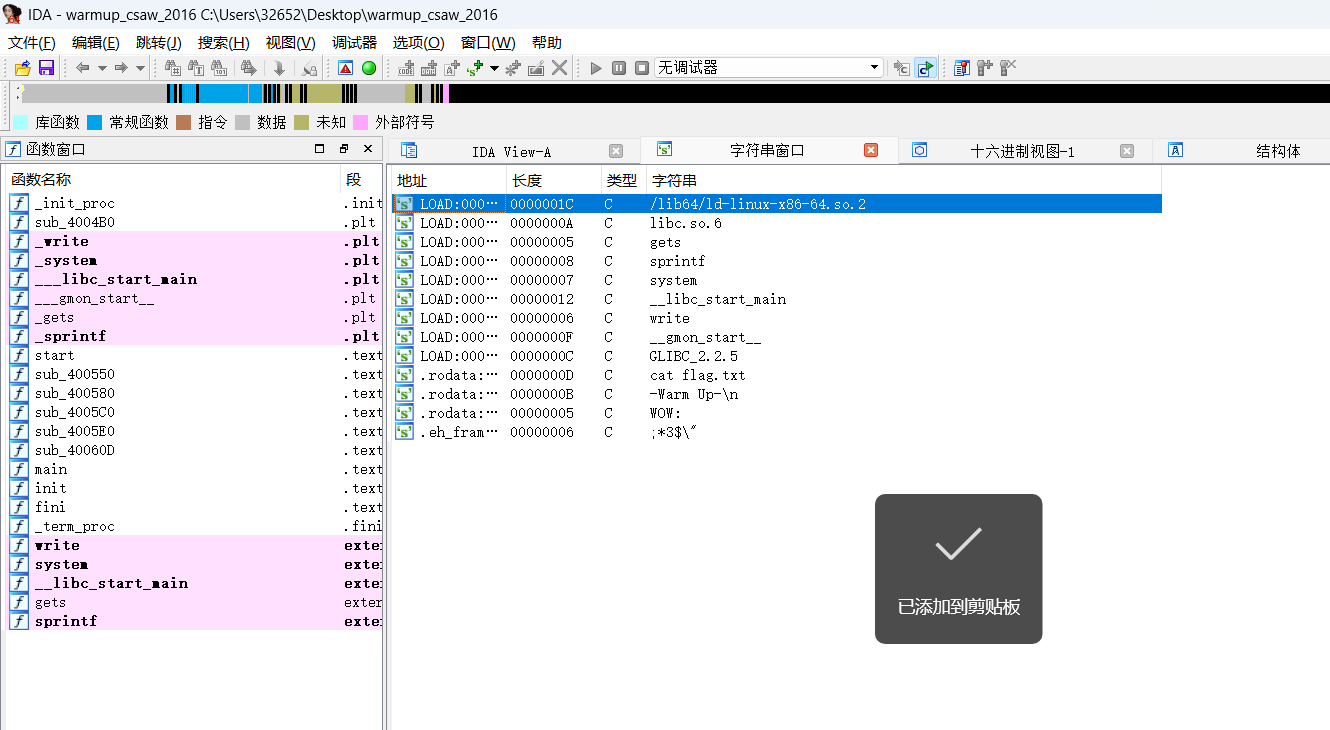Click binoculars with T text search icon
The image size is (1330, 730).
(x=196, y=68)
